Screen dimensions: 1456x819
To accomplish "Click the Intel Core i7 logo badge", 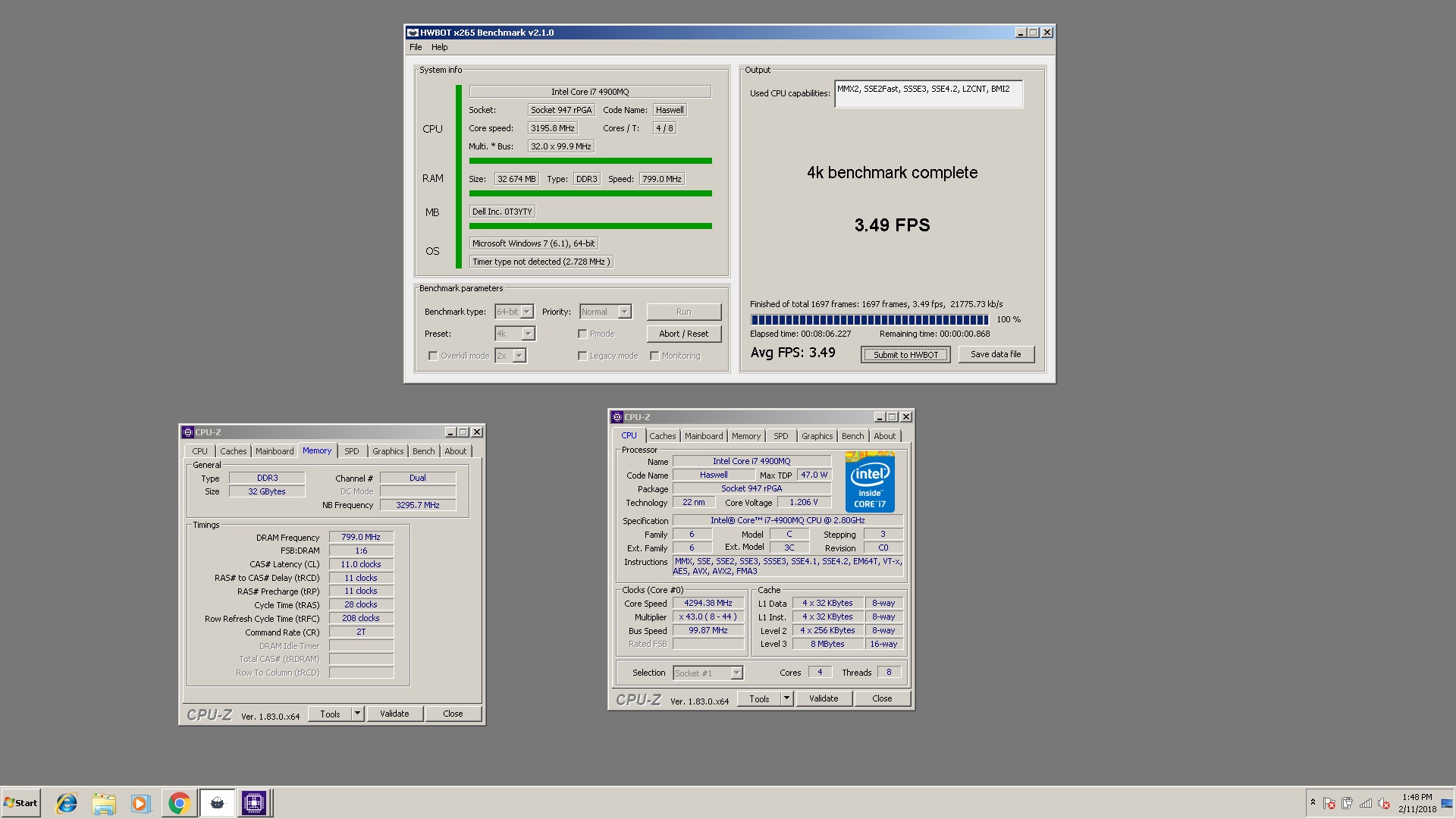I will 870,482.
